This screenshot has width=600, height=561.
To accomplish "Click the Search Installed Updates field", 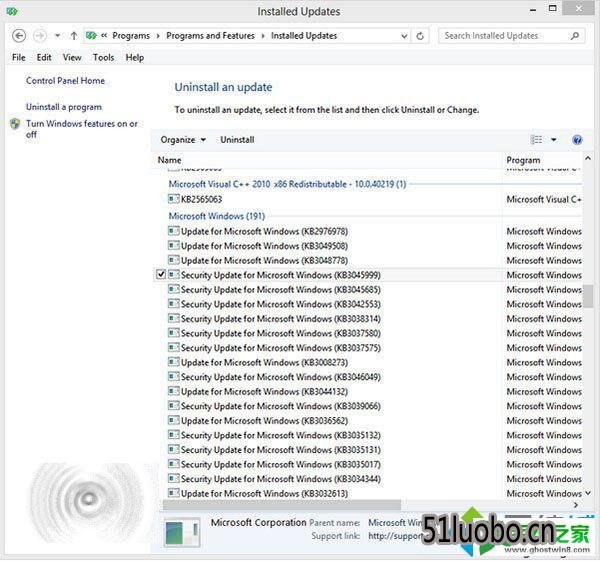I will point(511,36).
